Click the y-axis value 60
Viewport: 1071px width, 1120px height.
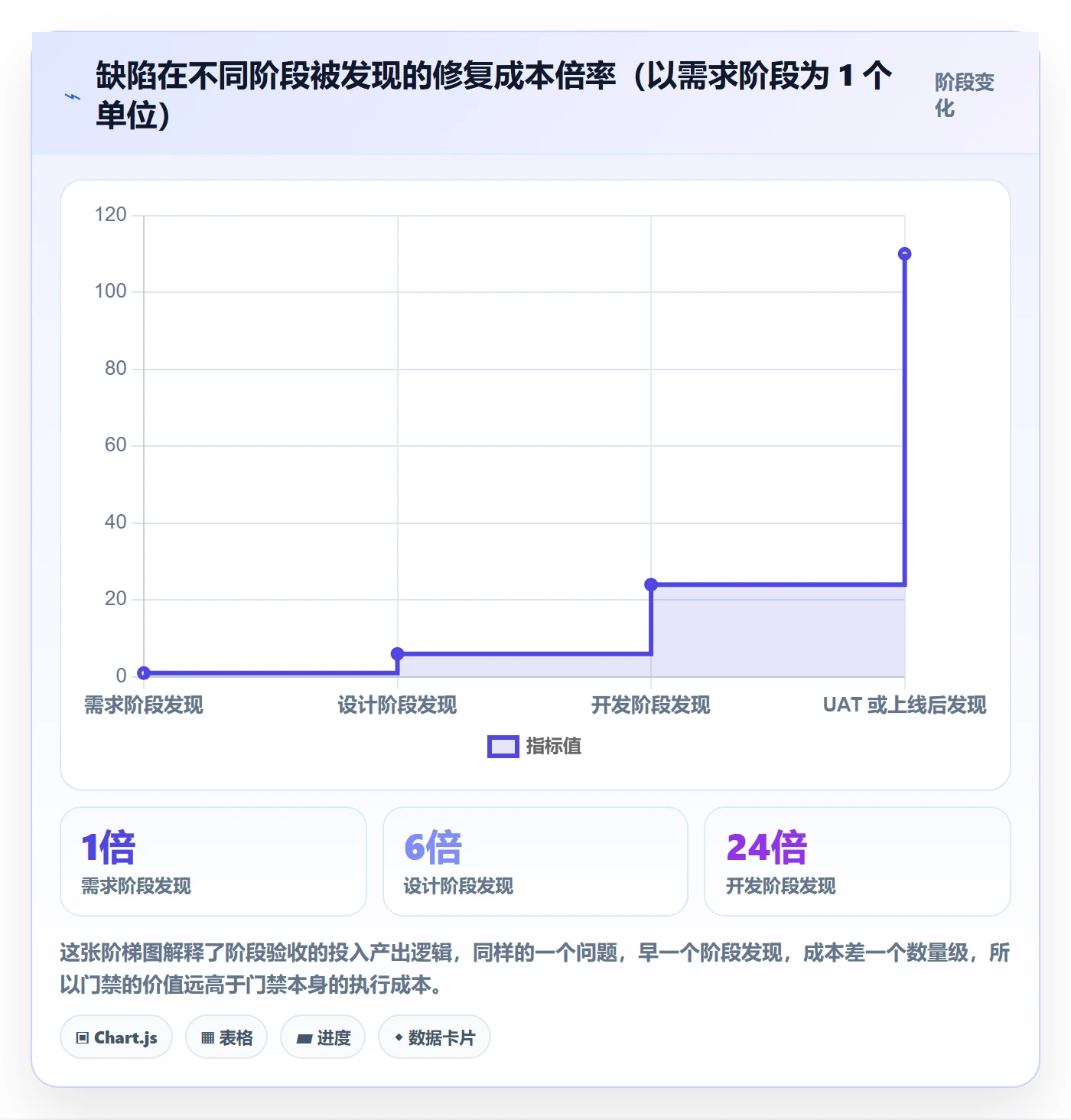click(x=116, y=445)
